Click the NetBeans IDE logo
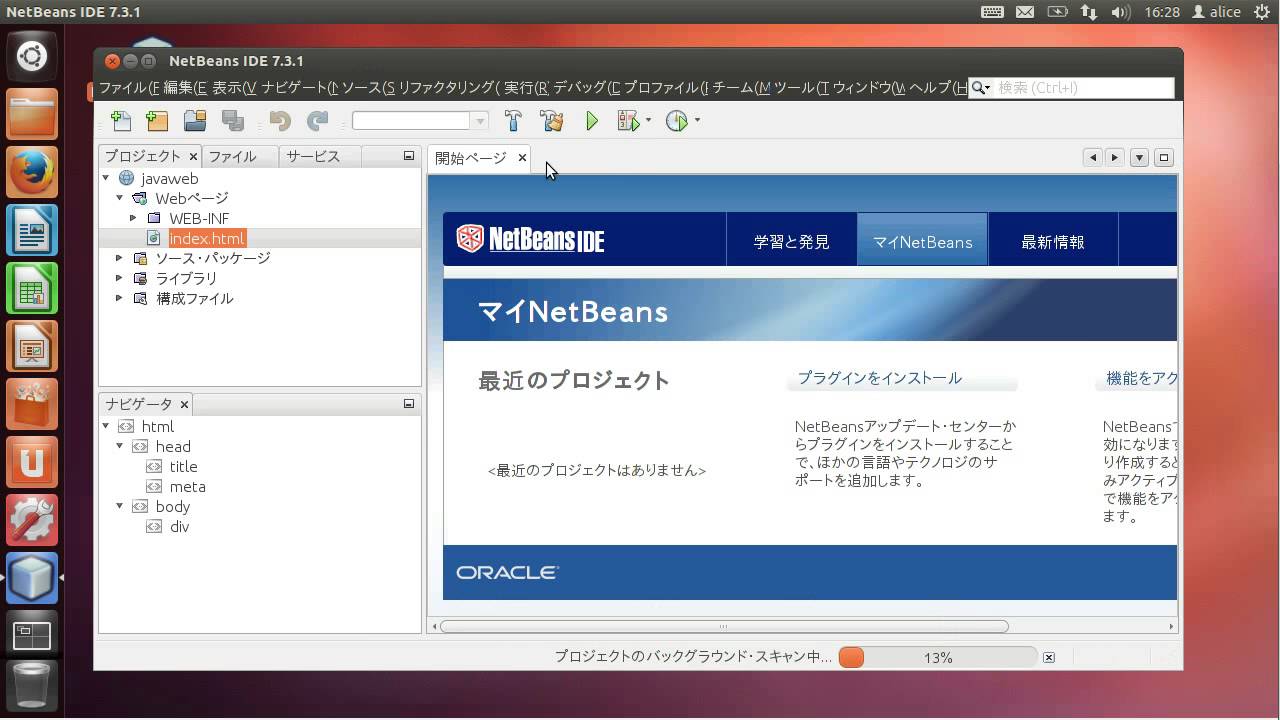 [x=530, y=239]
